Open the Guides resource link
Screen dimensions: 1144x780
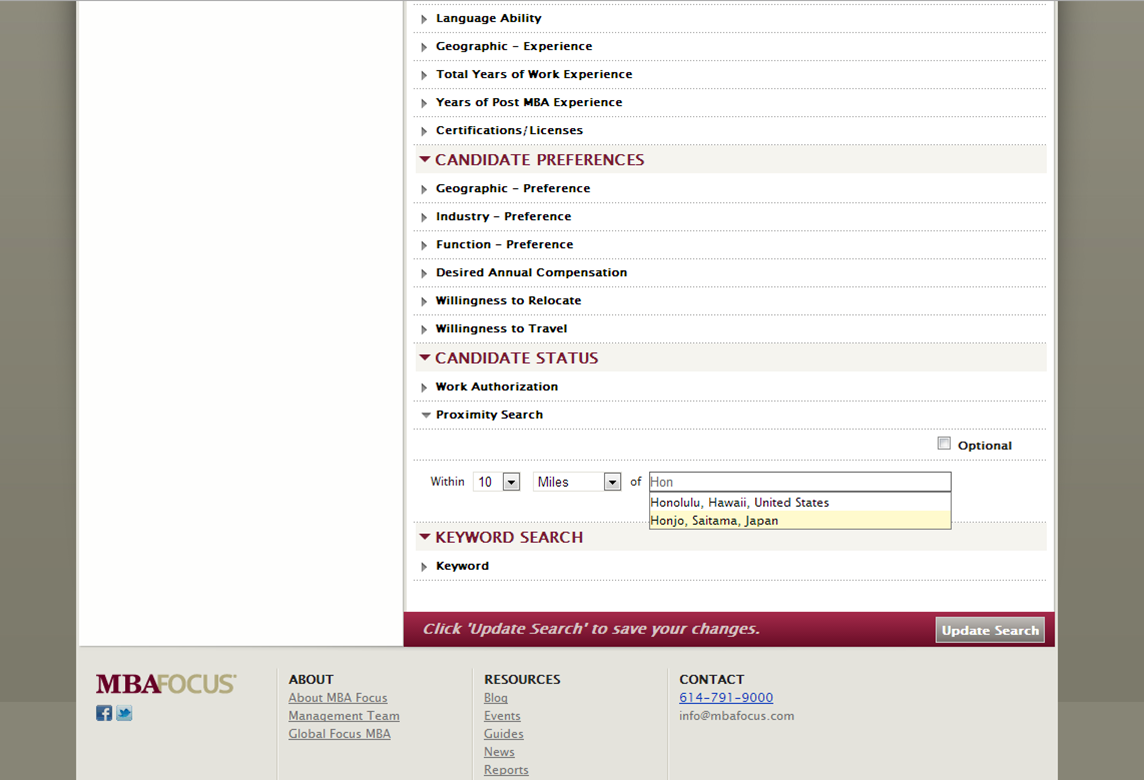pos(503,733)
